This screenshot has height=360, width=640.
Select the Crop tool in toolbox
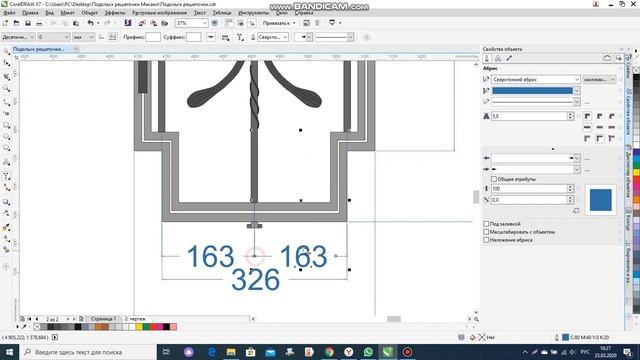coord(6,76)
